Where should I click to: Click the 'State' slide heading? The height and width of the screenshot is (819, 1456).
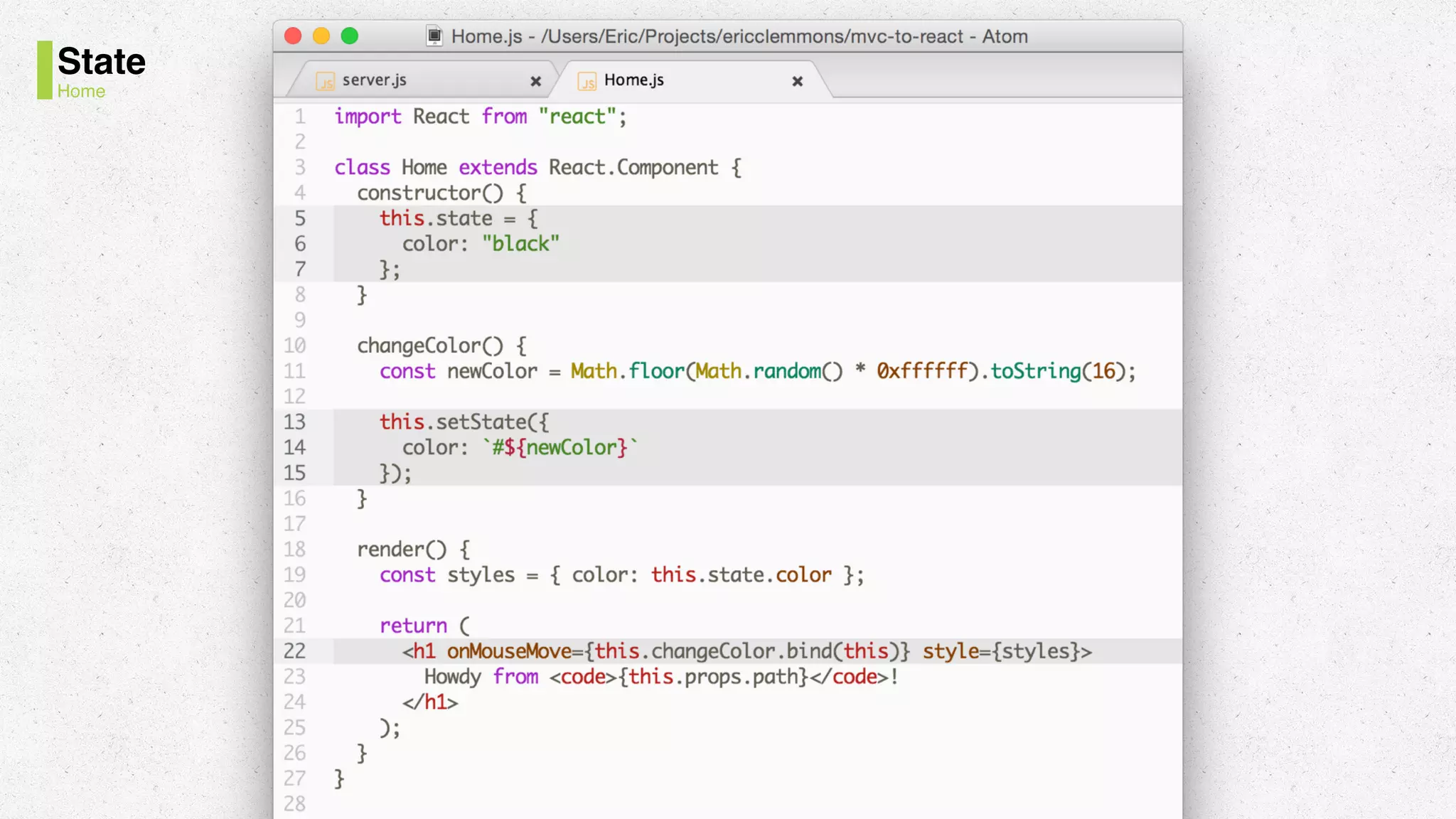tap(102, 62)
